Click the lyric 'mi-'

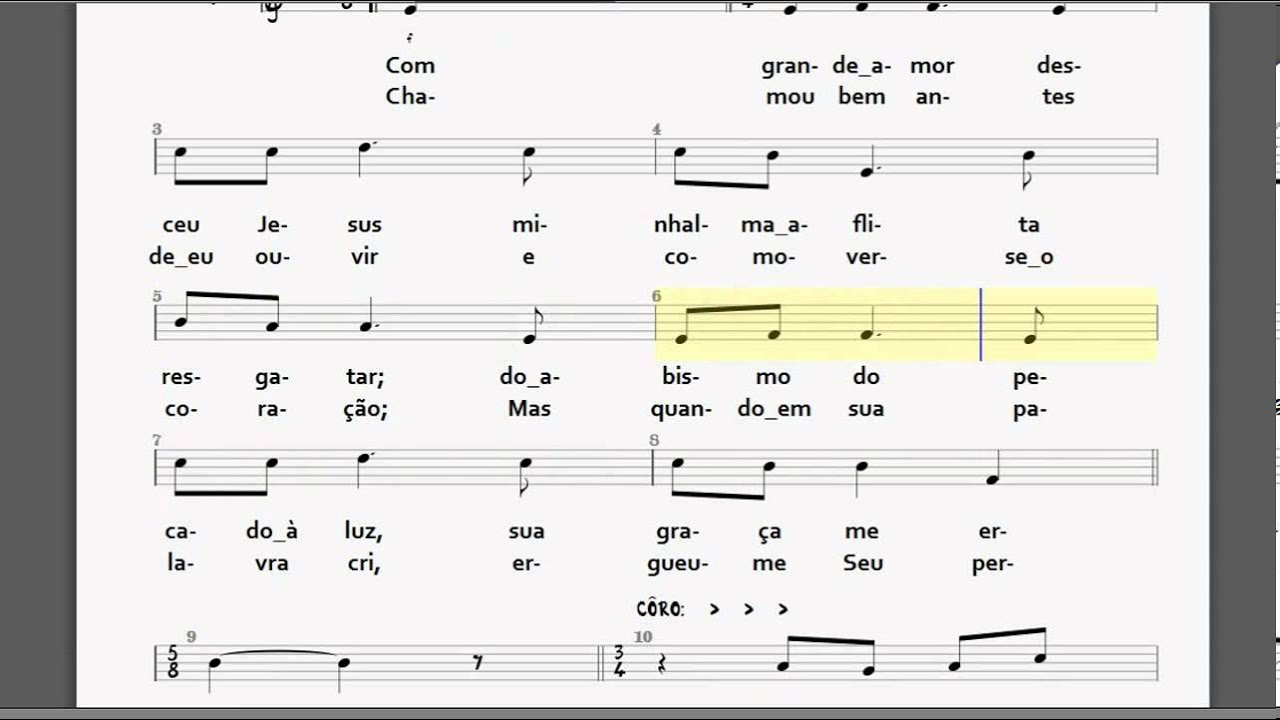pyautogui.click(x=529, y=225)
